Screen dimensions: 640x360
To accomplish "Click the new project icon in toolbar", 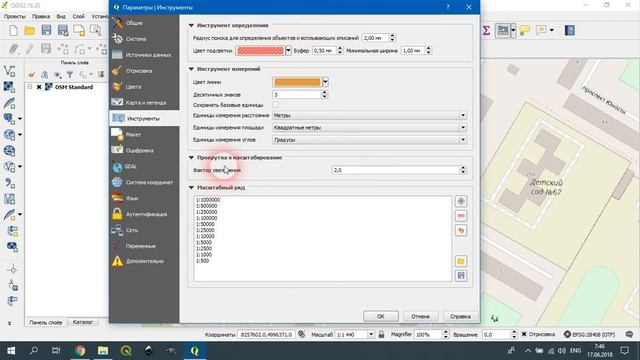I will point(13,30).
